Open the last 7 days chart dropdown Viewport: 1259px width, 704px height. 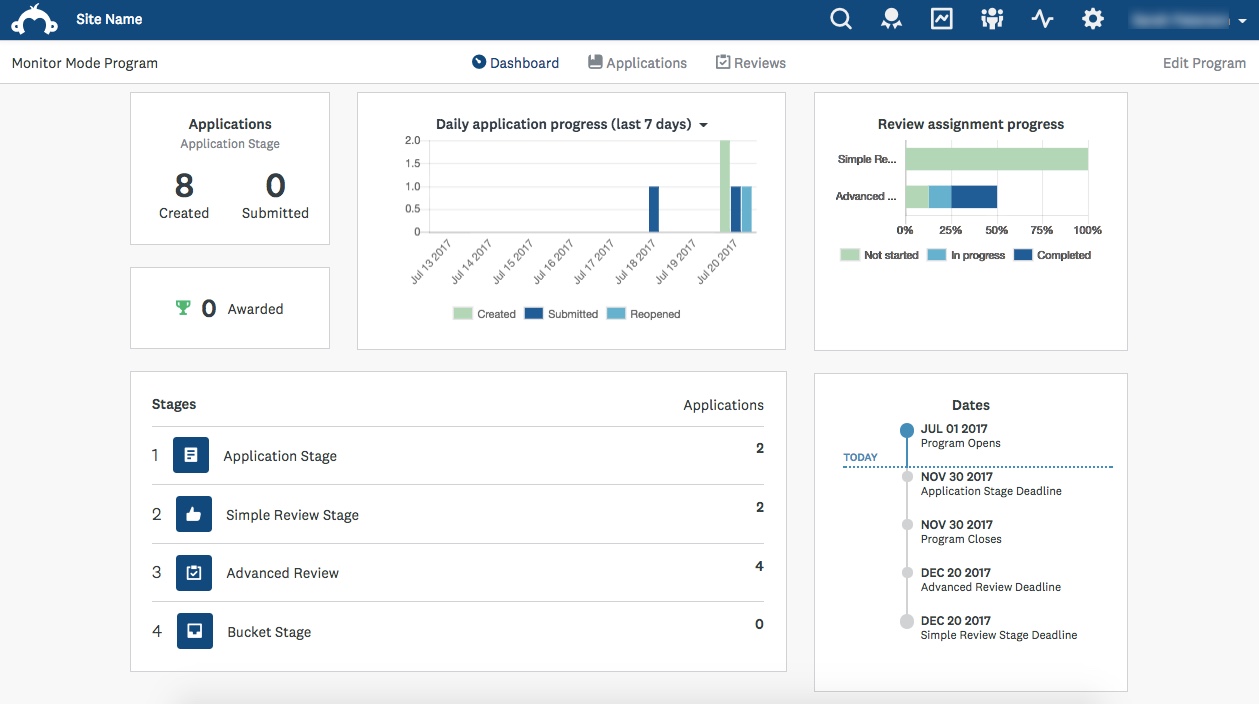(704, 124)
